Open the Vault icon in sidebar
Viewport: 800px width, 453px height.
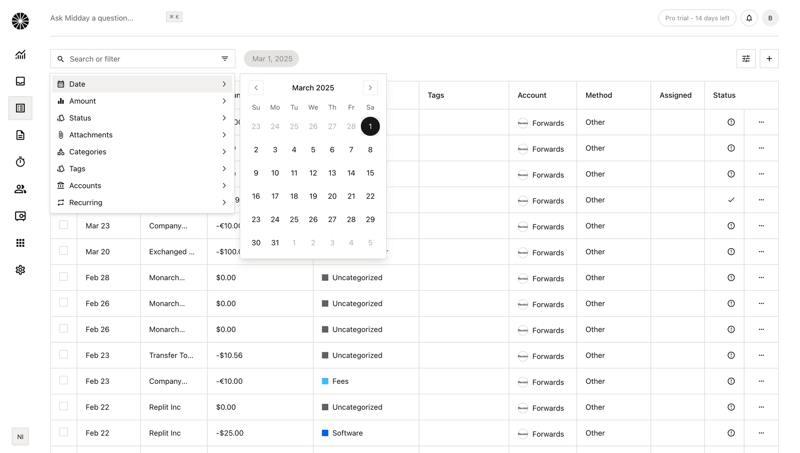click(x=20, y=216)
